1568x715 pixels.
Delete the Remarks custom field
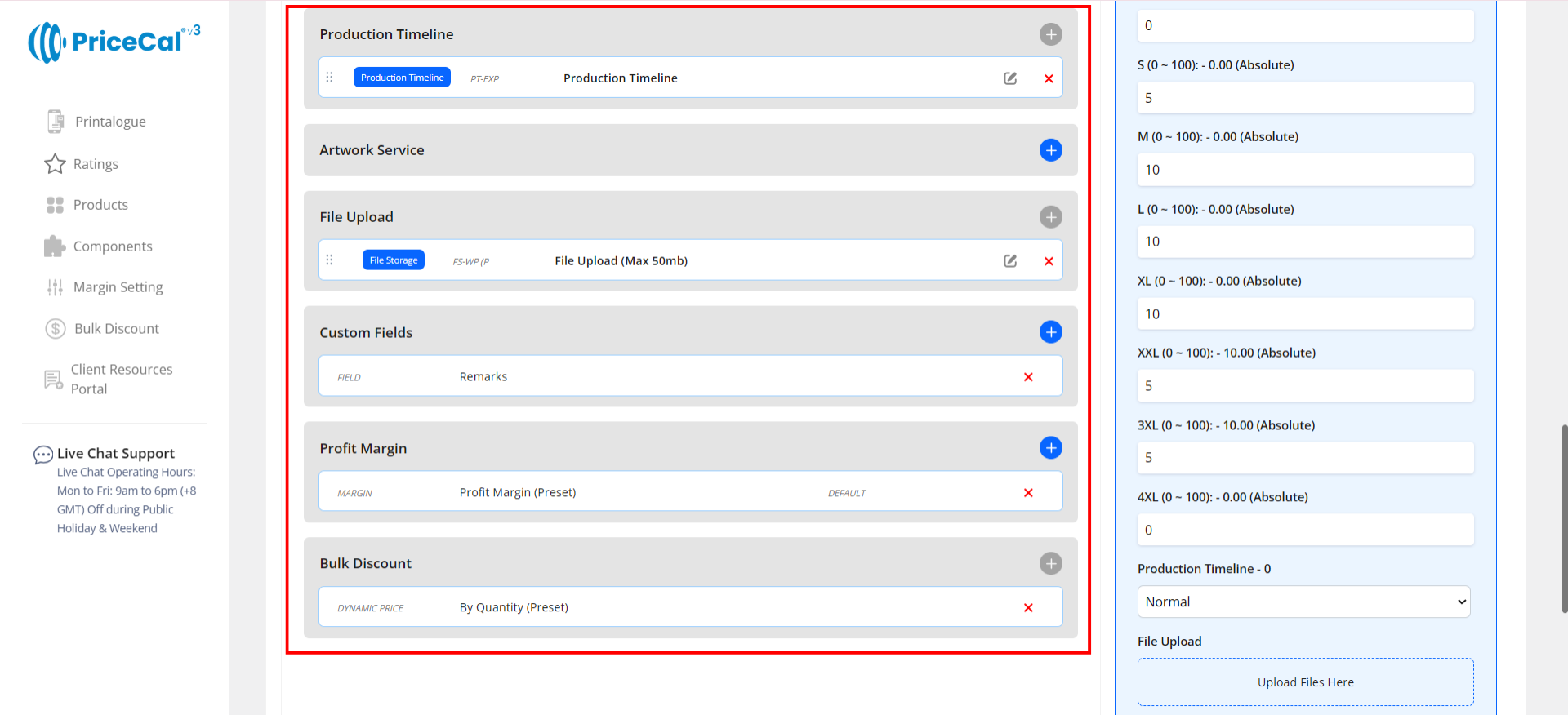tap(1028, 377)
